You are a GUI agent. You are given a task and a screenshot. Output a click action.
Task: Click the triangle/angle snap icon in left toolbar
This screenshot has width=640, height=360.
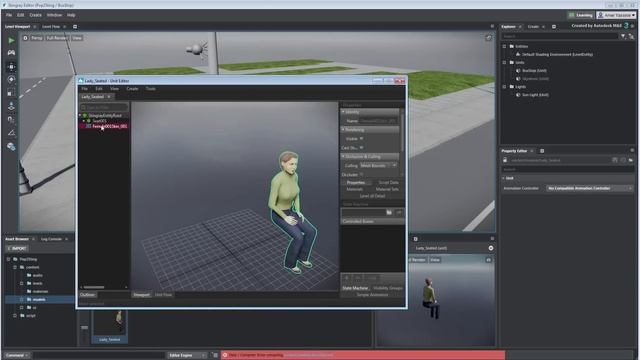coord(11,133)
